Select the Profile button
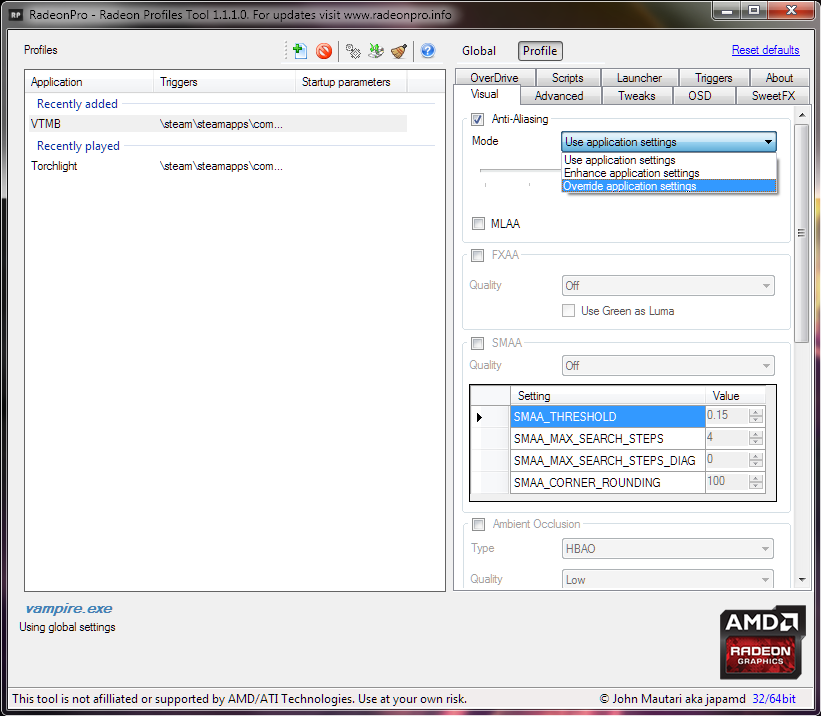 (x=540, y=51)
